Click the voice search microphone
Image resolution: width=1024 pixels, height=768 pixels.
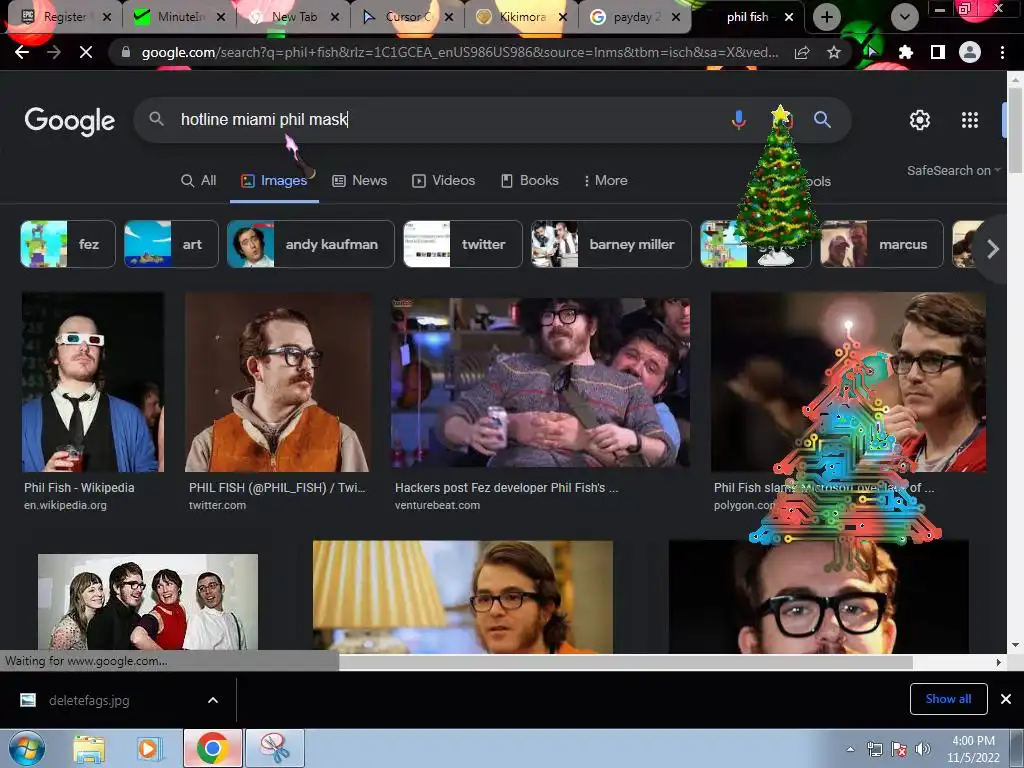[x=739, y=120]
